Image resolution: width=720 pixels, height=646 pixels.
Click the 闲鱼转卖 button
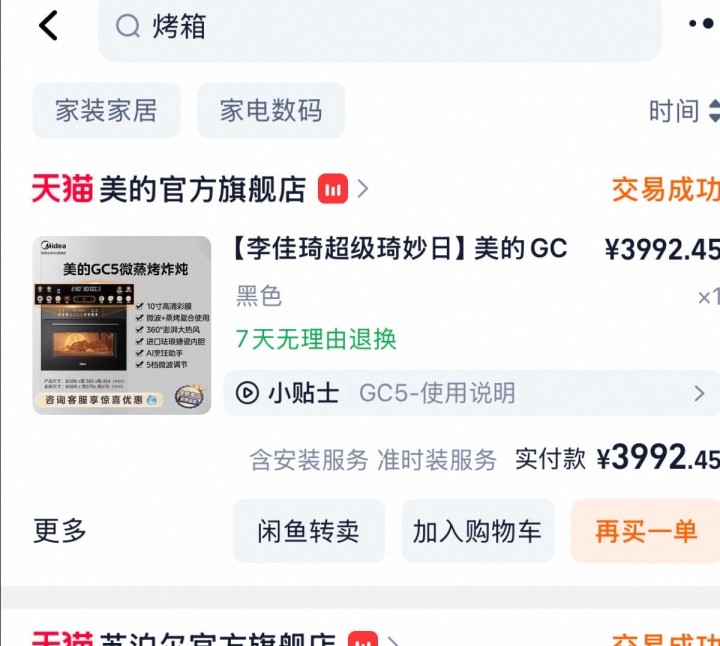309,531
